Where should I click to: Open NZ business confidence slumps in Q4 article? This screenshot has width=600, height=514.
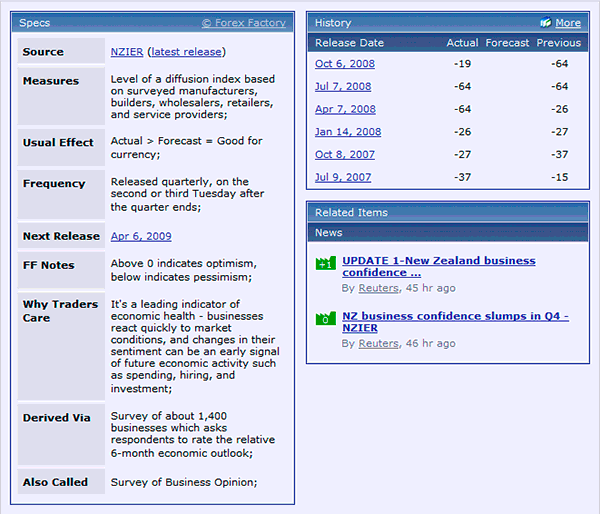(455, 322)
